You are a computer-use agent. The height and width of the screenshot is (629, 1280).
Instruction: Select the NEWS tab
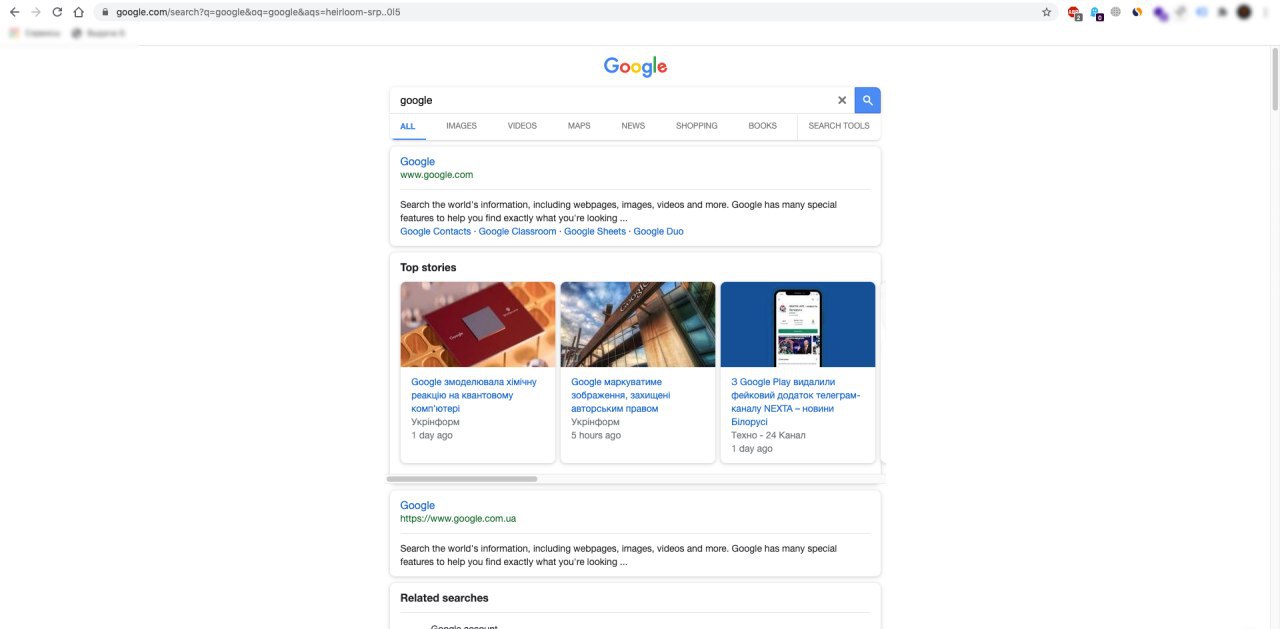633,126
